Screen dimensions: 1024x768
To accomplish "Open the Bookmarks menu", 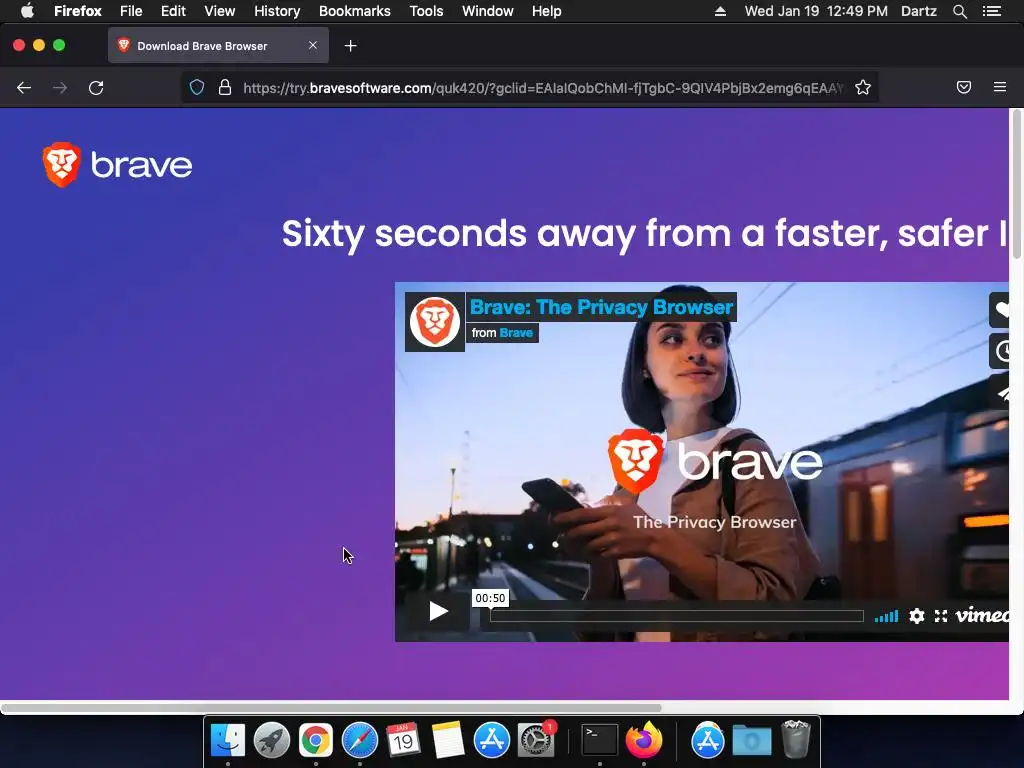I will tap(355, 11).
